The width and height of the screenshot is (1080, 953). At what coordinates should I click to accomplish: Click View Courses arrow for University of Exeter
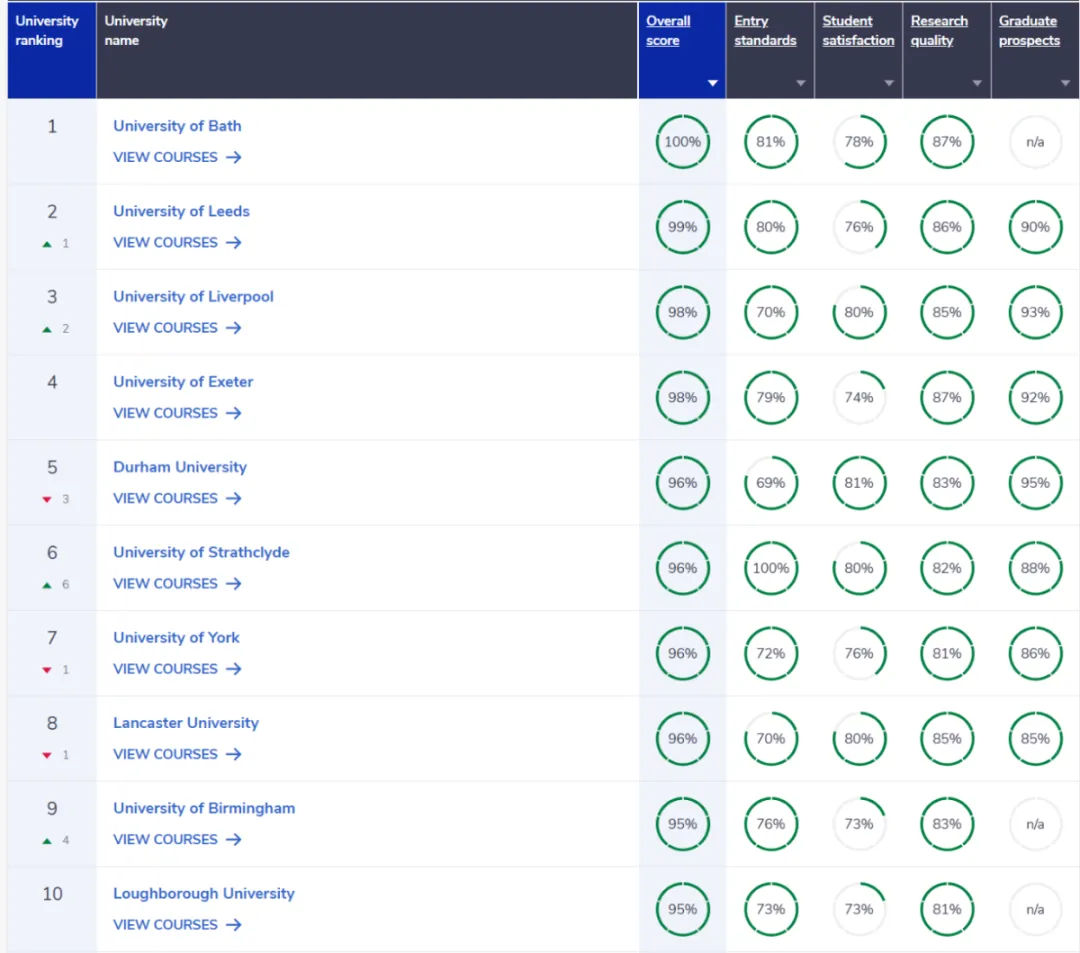click(x=233, y=413)
